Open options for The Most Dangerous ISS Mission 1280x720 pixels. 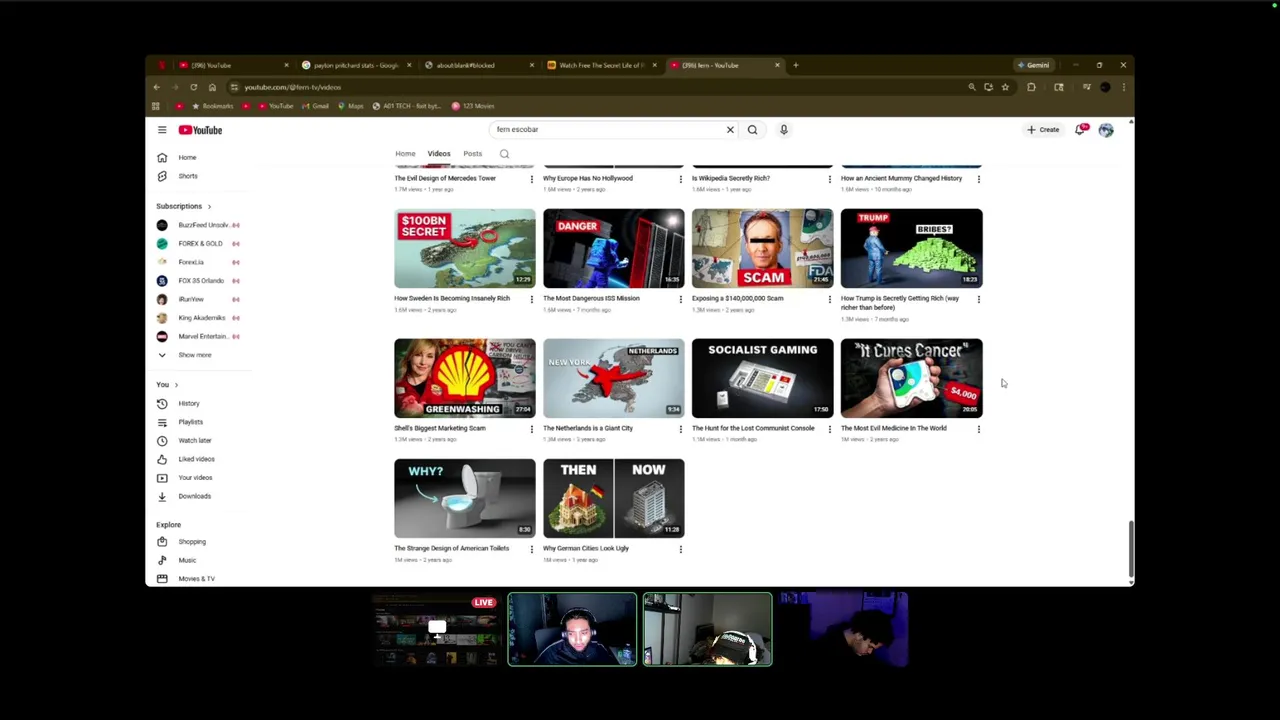click(x=680, y=299)
